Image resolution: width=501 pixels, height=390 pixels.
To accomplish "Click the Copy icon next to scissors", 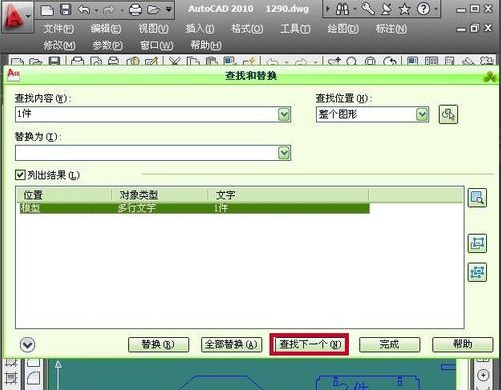I will (193, 61).
